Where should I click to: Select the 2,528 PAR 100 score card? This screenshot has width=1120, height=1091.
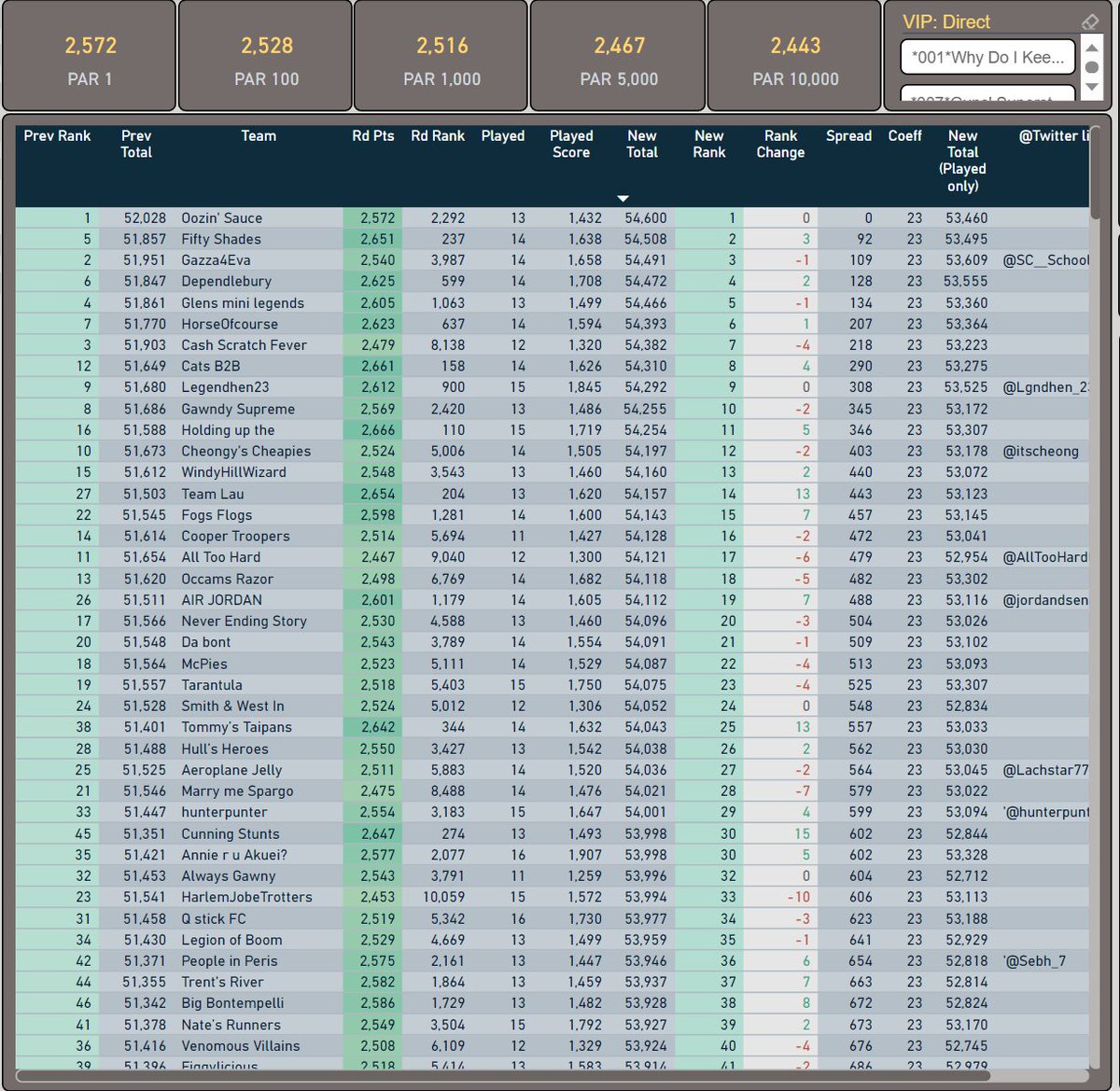(x=265, y=56)
